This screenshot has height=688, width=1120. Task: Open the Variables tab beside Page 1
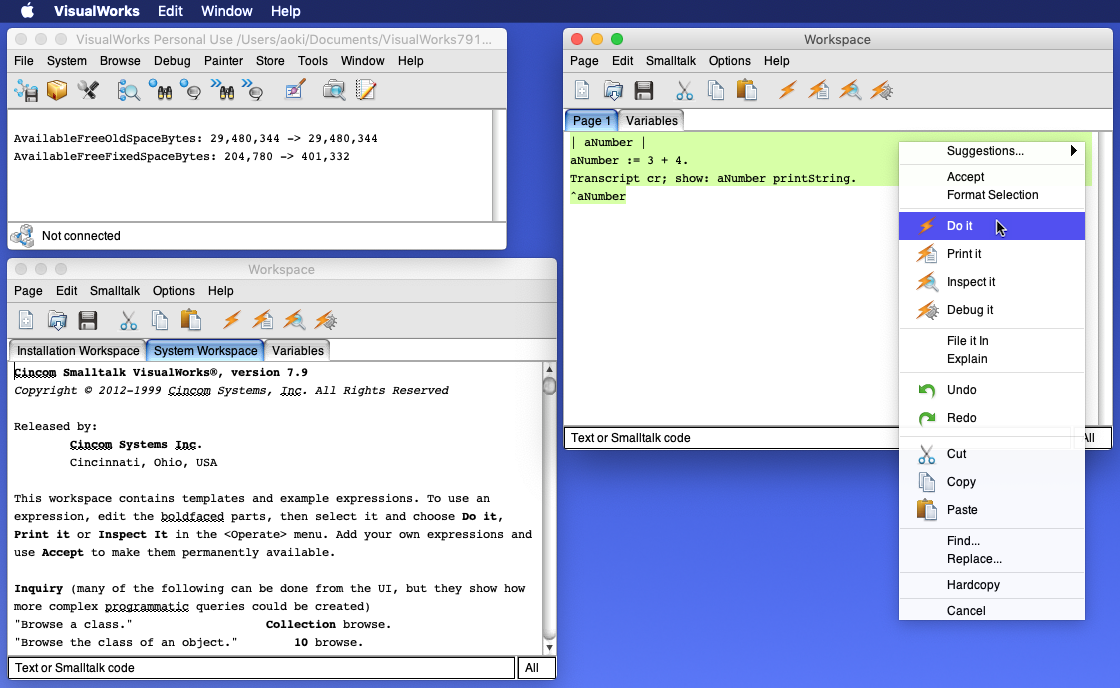tap(651, 121)
